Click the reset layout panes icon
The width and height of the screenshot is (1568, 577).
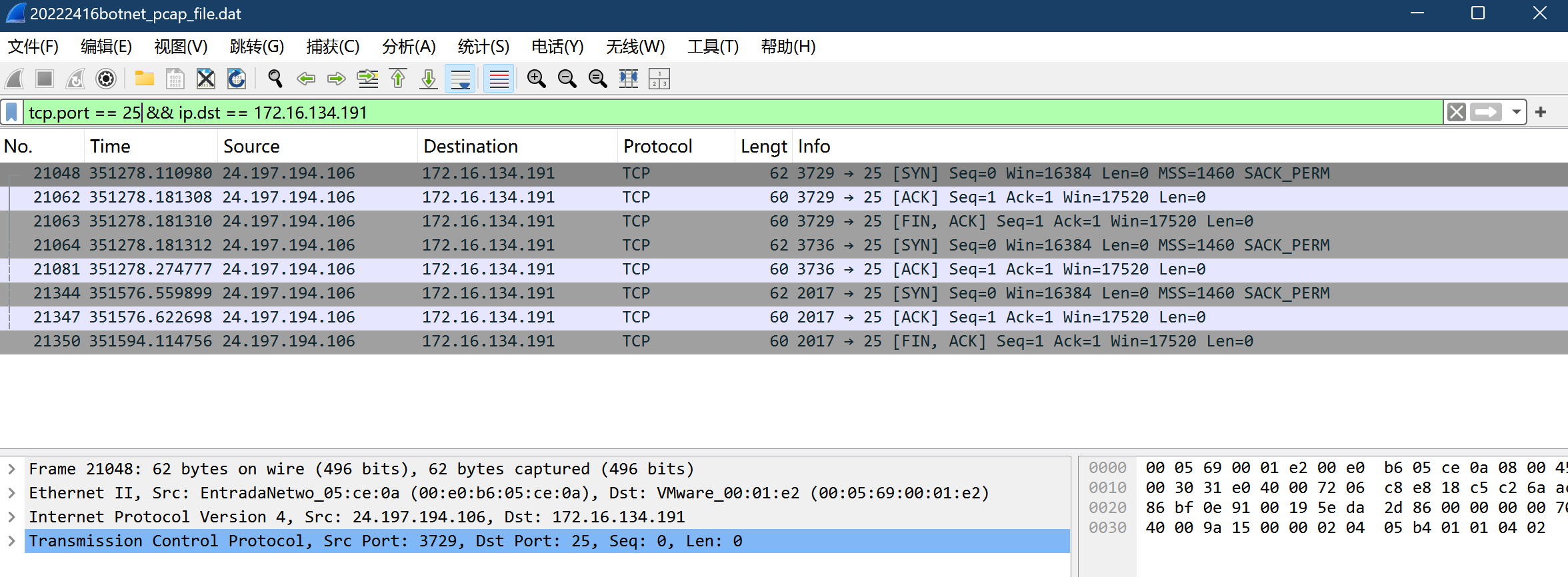(x=659, y=79)
